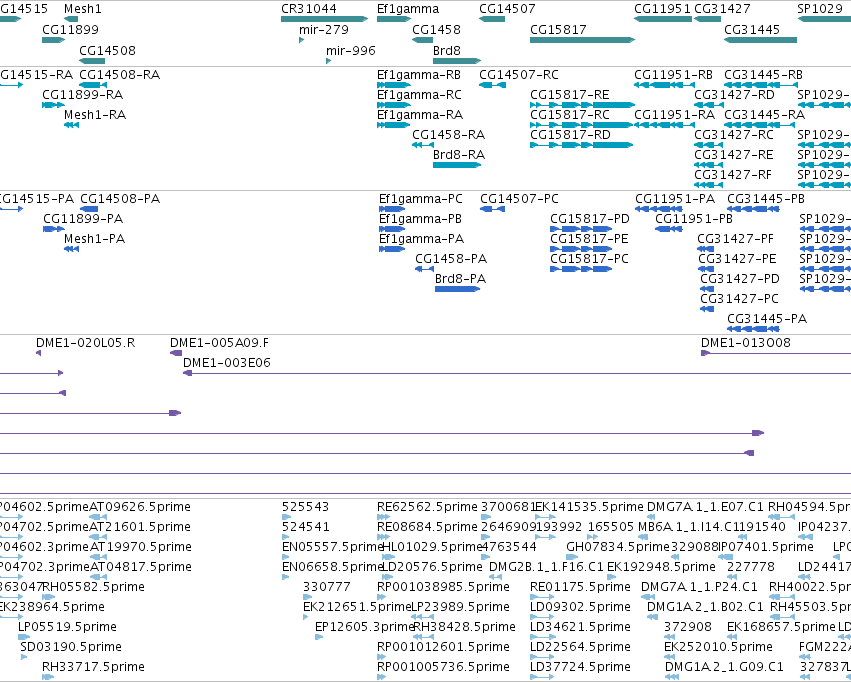Click the CG14508-RA transcript label

coord(119,75)
